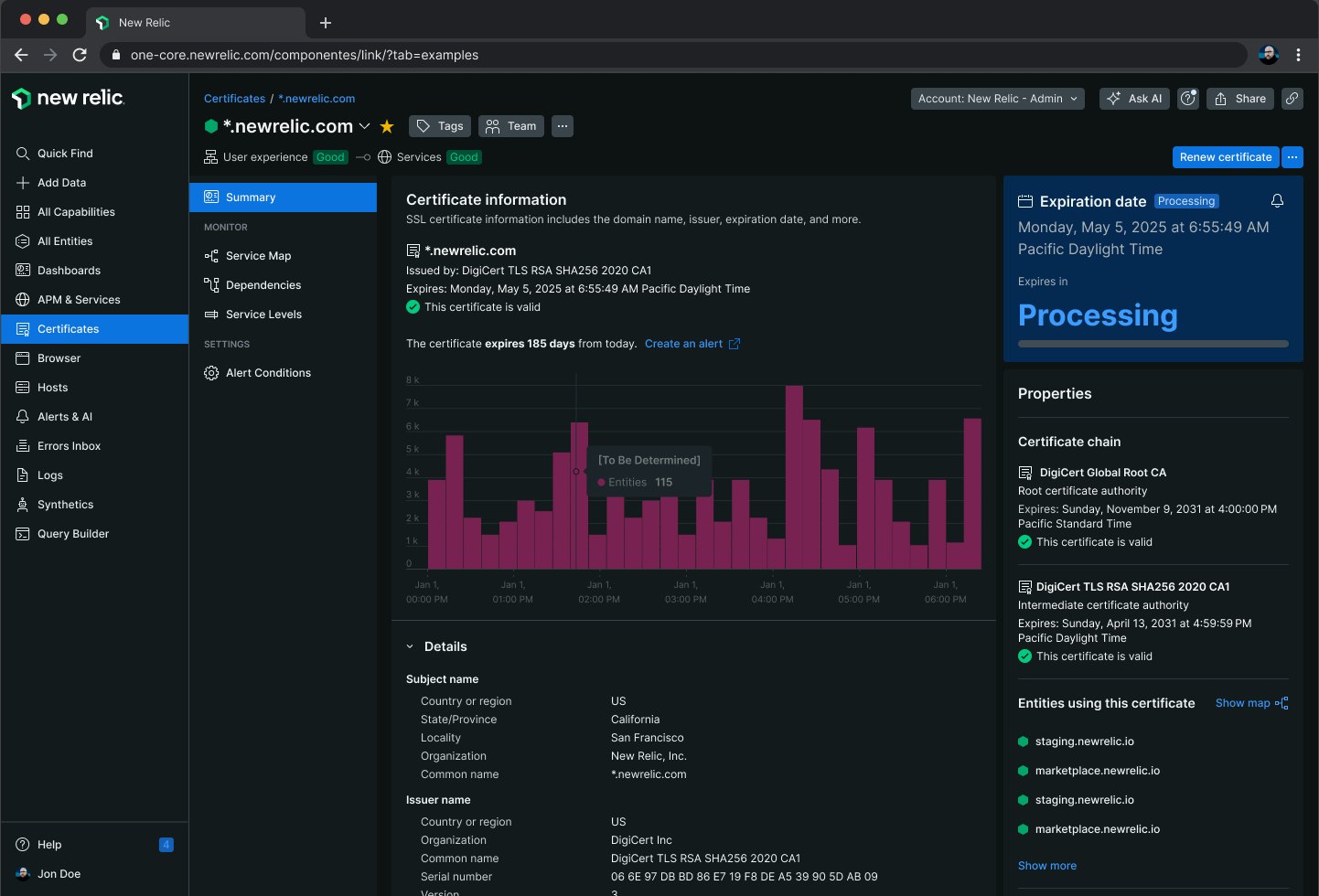The height and width of the screenshot is (896, 1319).
Task: Click the Processing status badge
Action: coord(1186,201)
